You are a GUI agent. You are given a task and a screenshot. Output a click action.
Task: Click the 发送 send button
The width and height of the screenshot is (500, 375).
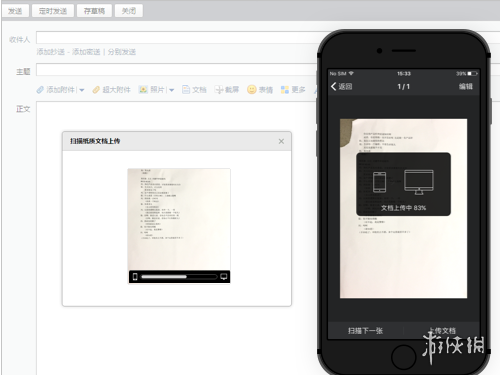coord(15,11)
